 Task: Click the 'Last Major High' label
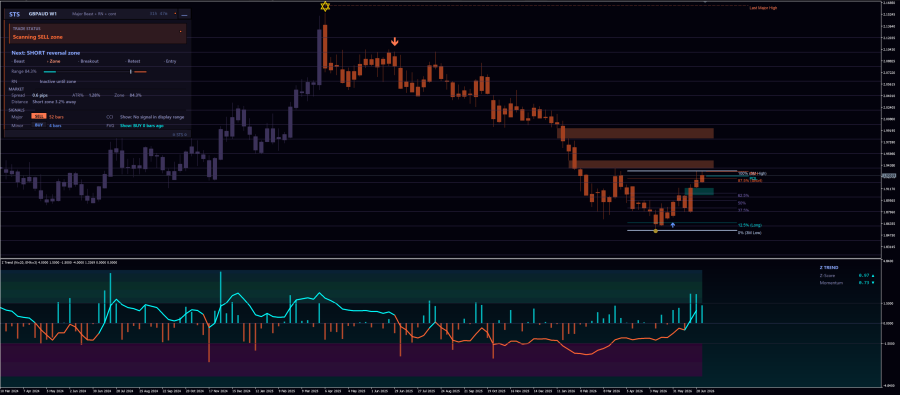[x=763, y=8]
